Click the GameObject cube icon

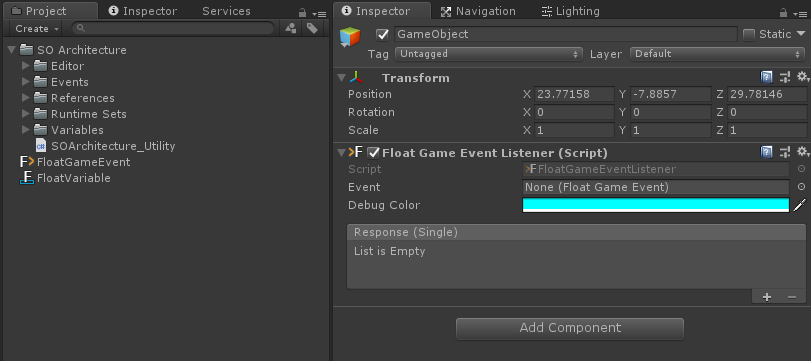(350, 38)
